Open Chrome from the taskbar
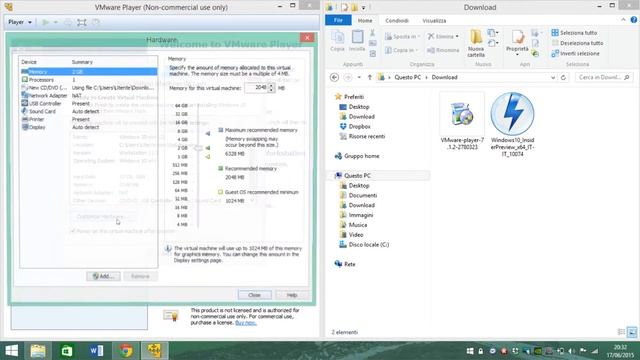This screenshot has height=360, width=640. click(126, 351)
